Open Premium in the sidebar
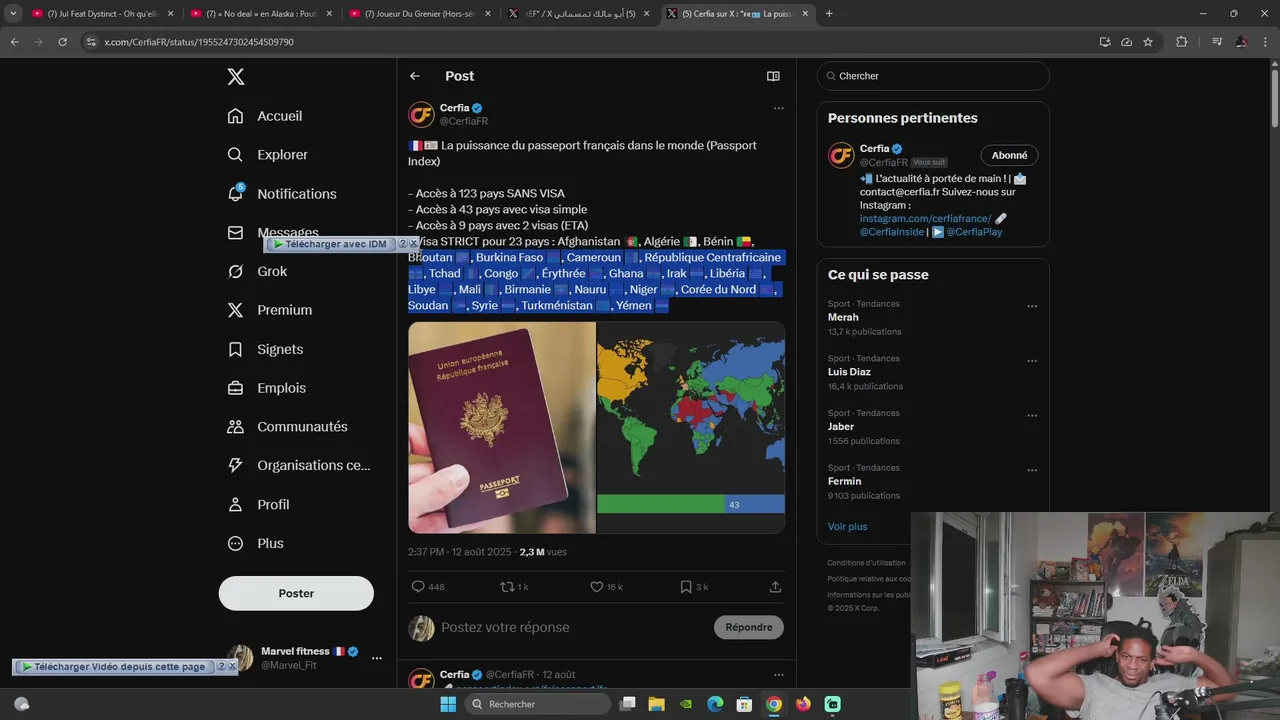This screenshot has height=720, width=1280. (x=270, y=310)
